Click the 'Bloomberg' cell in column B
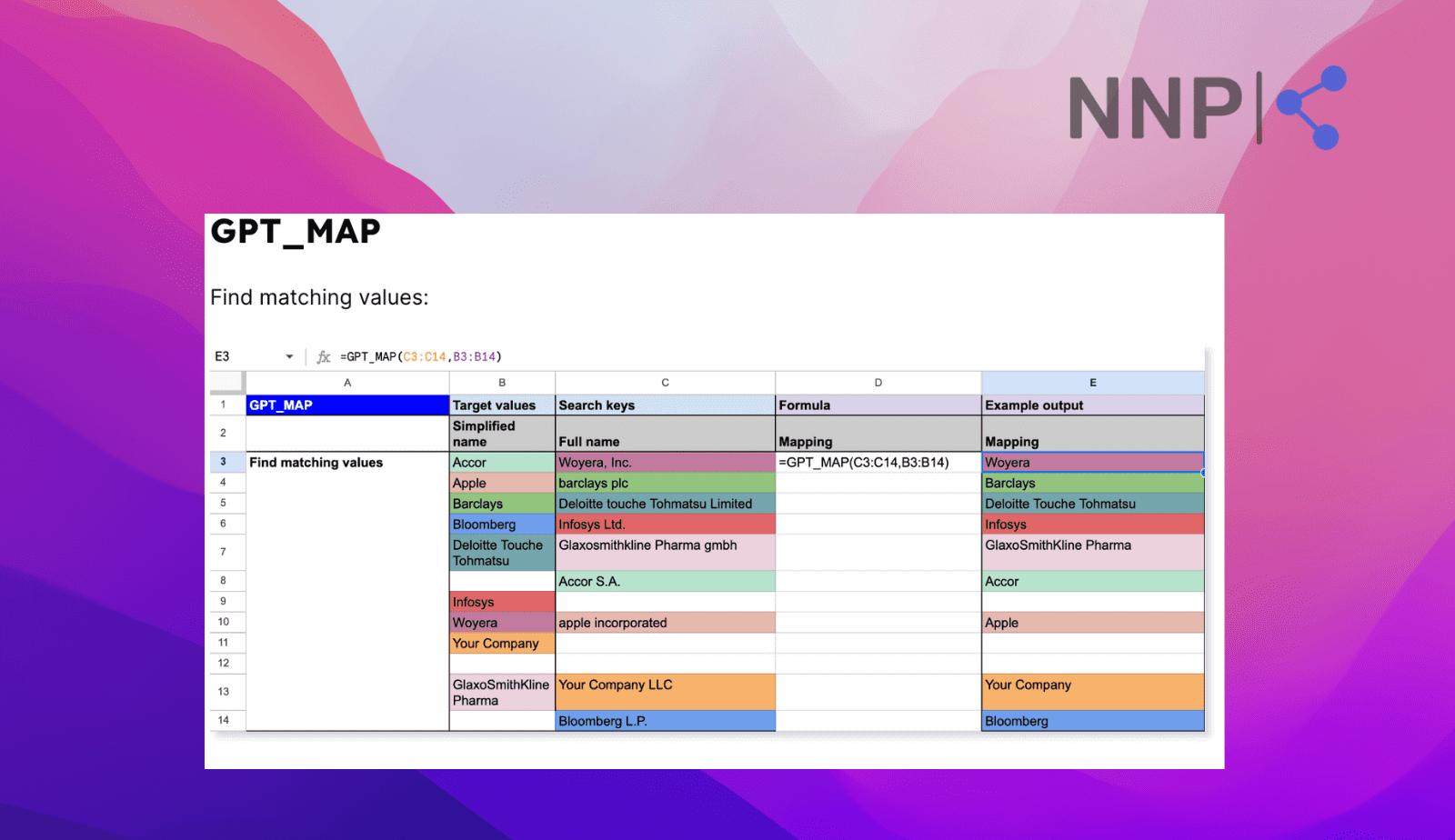1455x840 pixels. pyautogui.click(x=502, y=525)
